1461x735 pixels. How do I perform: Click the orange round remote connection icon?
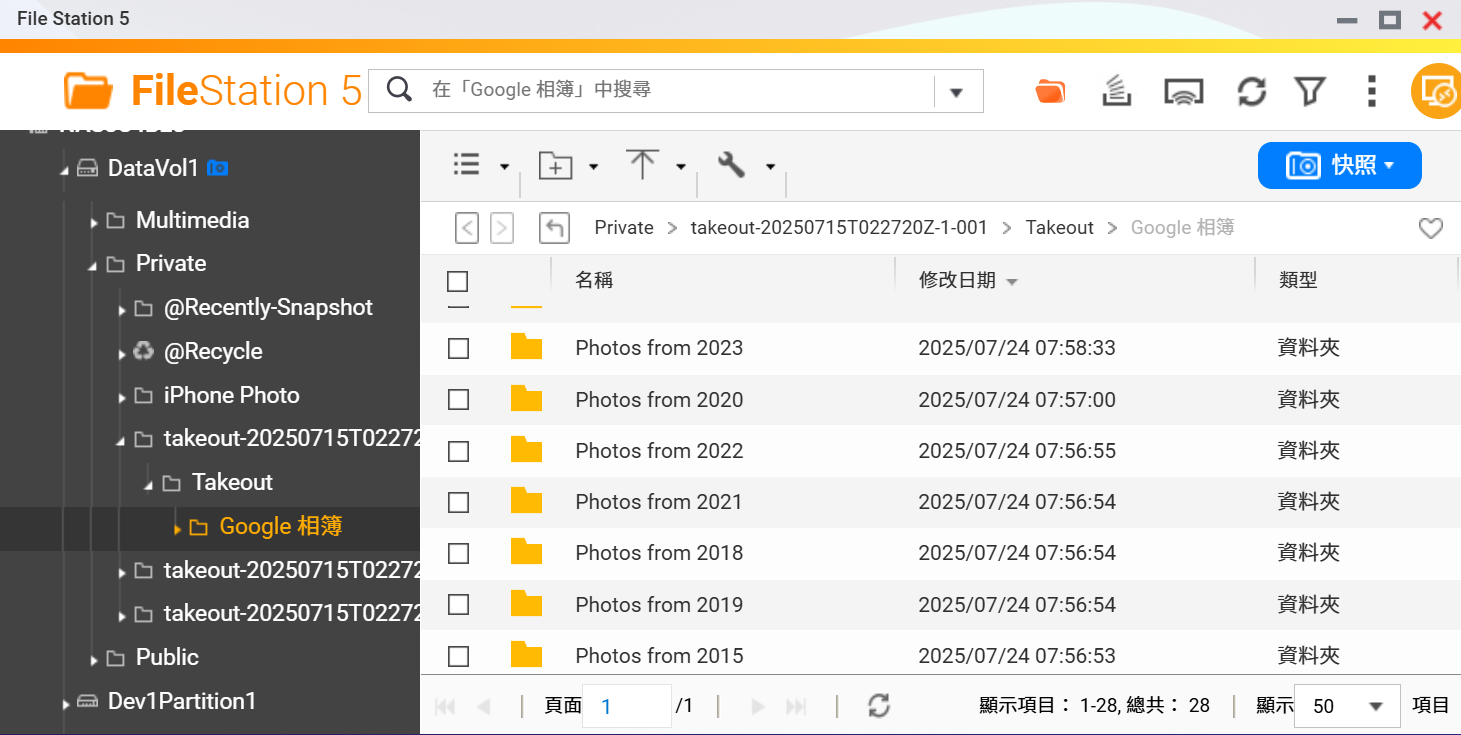click(1438, 92)
